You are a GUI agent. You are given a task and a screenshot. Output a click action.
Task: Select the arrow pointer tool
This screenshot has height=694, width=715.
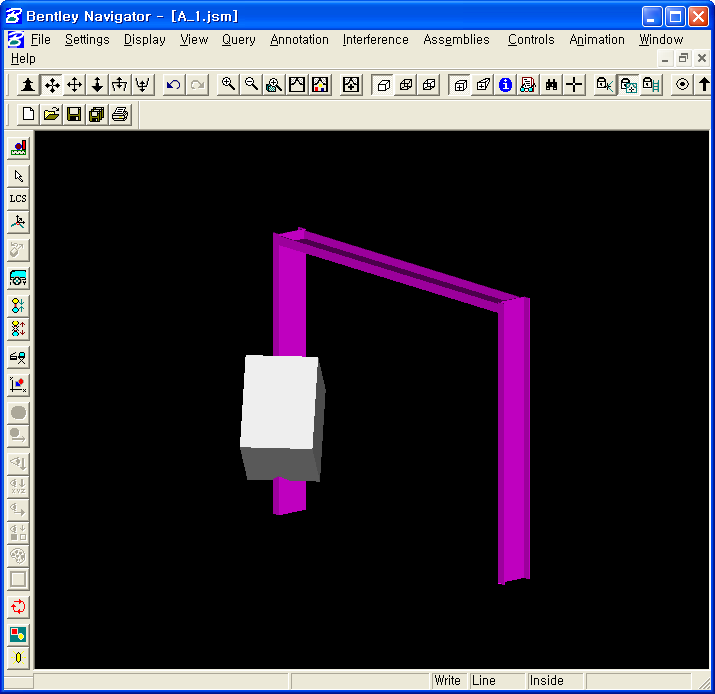18,176
